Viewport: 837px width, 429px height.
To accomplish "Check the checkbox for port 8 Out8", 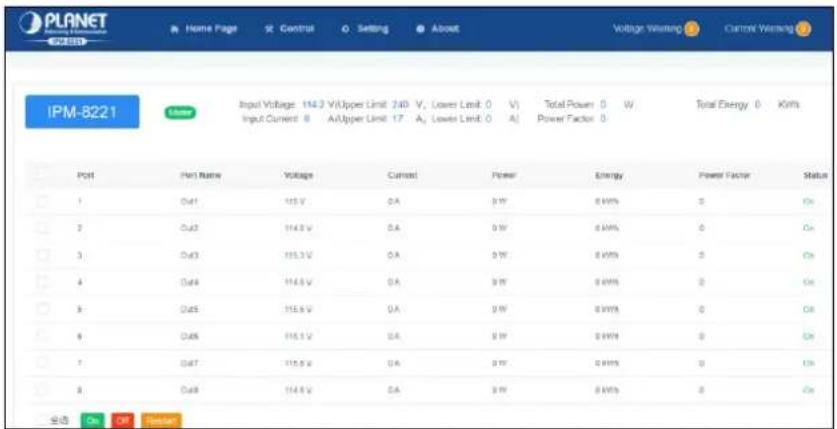I will (43, 389).
